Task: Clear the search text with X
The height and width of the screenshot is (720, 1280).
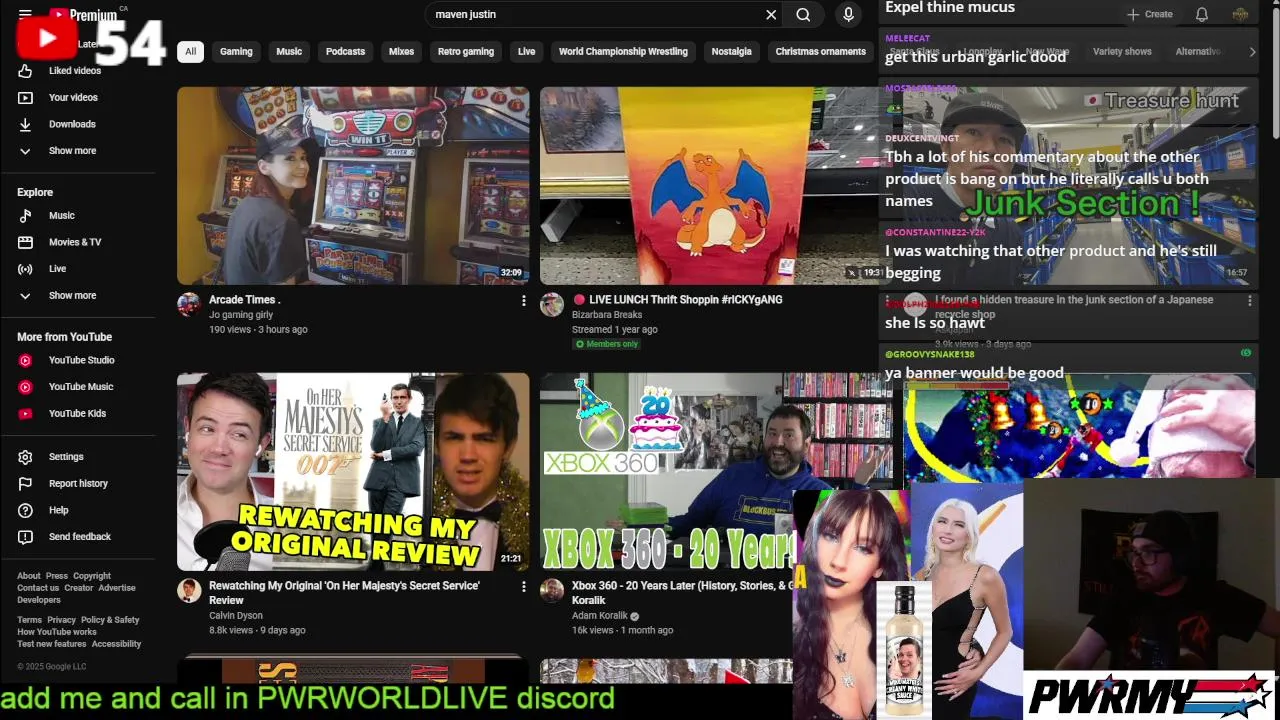Action: click(x=771, y=14)
